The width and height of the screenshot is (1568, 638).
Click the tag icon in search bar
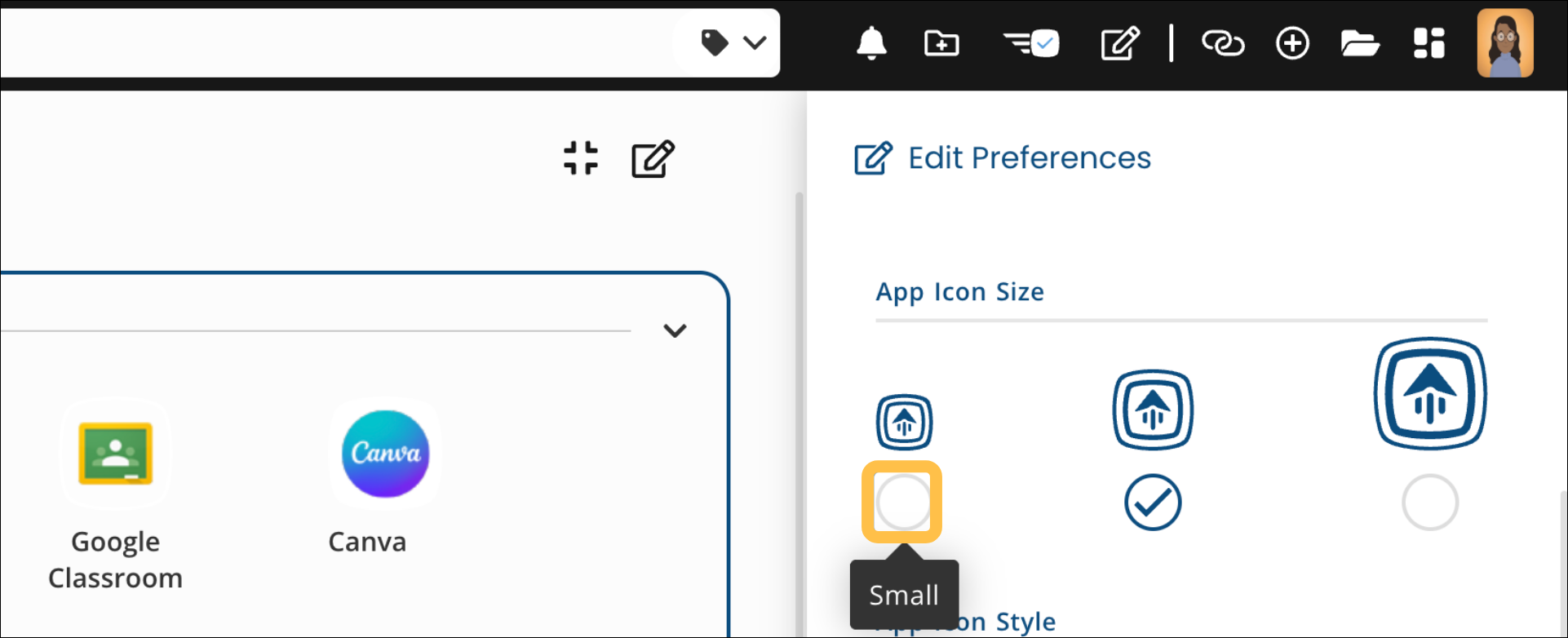[715, 42]
